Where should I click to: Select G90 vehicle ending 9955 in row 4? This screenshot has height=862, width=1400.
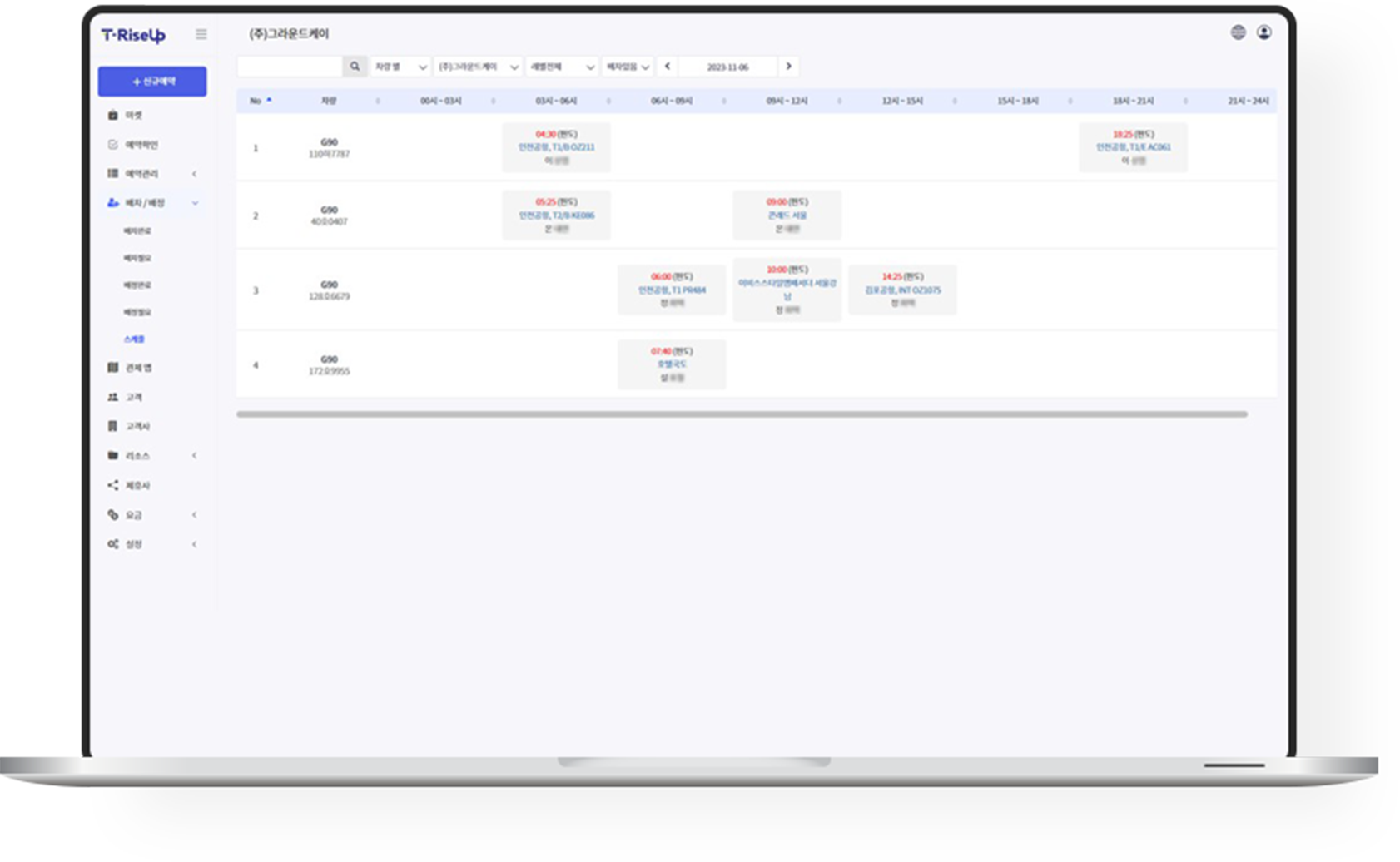[x=329, y=365]
